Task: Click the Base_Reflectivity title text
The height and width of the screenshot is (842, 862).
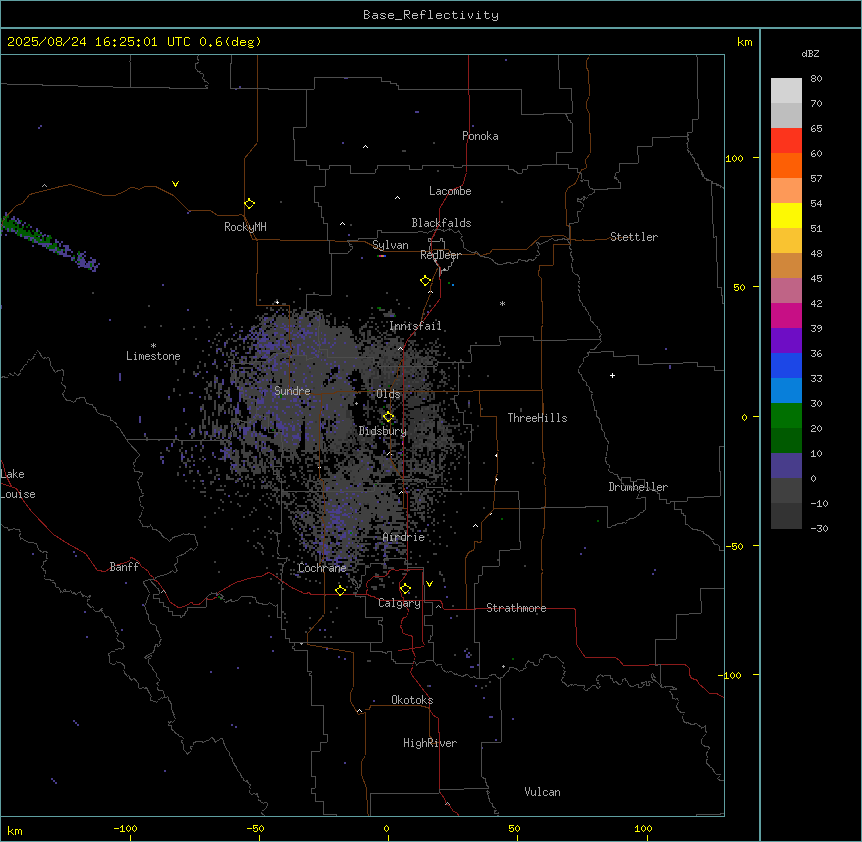Action: pyautogui.click(x=431, y=15)
